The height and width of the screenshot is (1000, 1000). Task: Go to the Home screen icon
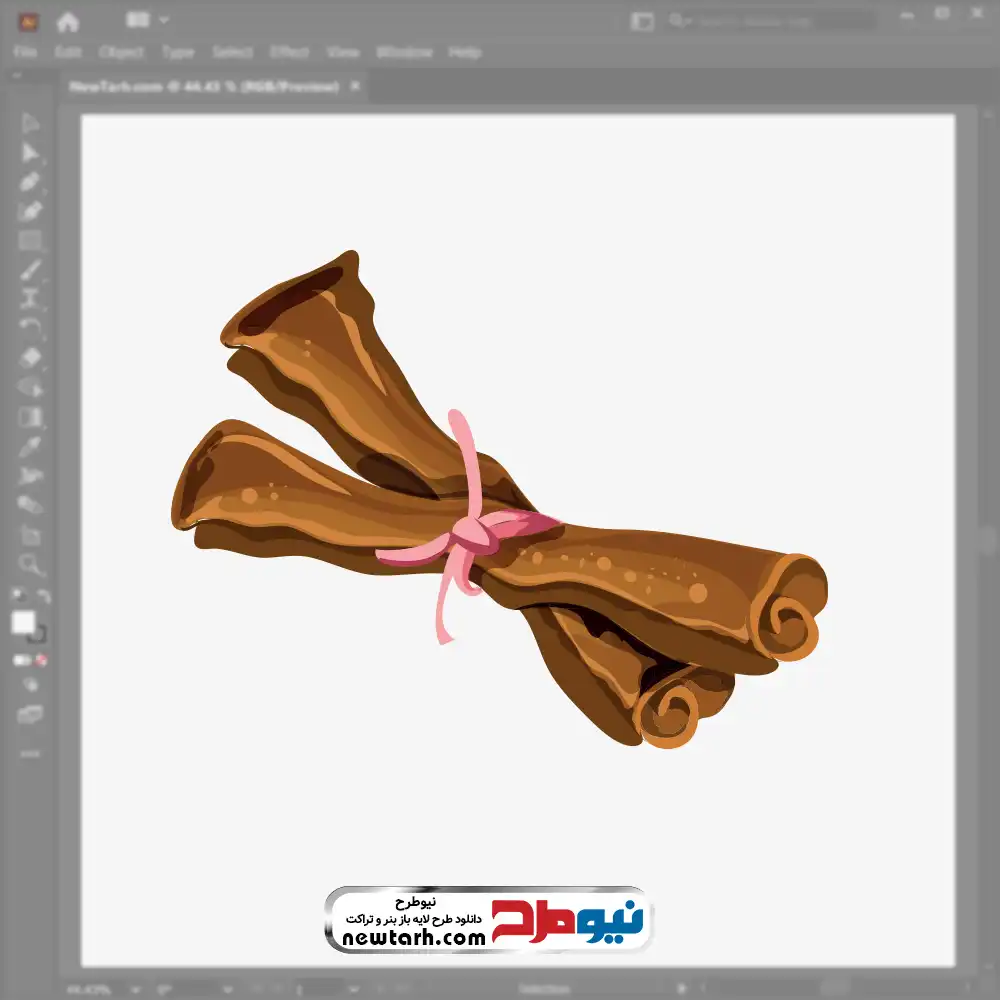click(68, 21)
